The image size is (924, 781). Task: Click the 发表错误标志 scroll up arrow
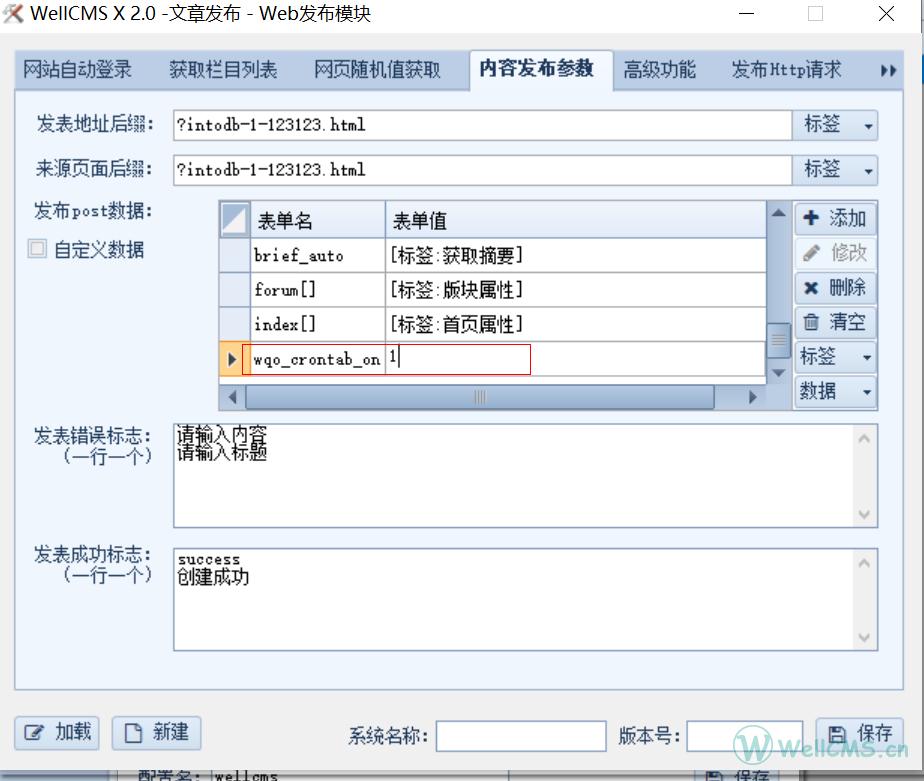pyautogui.click(x=864, y=439)
